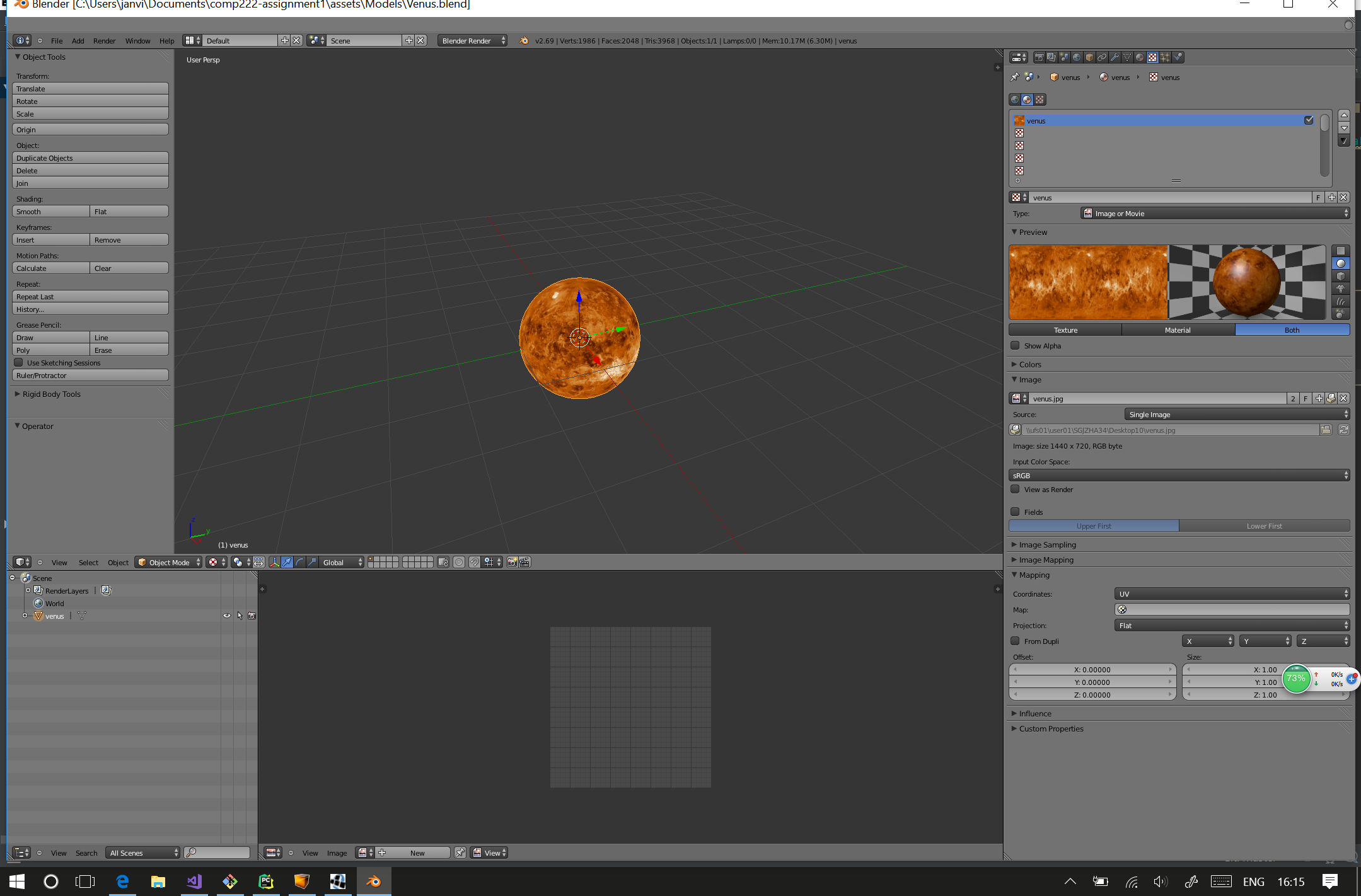Open the Modifiers wrench tab
Image resolution: width=1361 pixels, height=896 pixels.
point(1115,57)
